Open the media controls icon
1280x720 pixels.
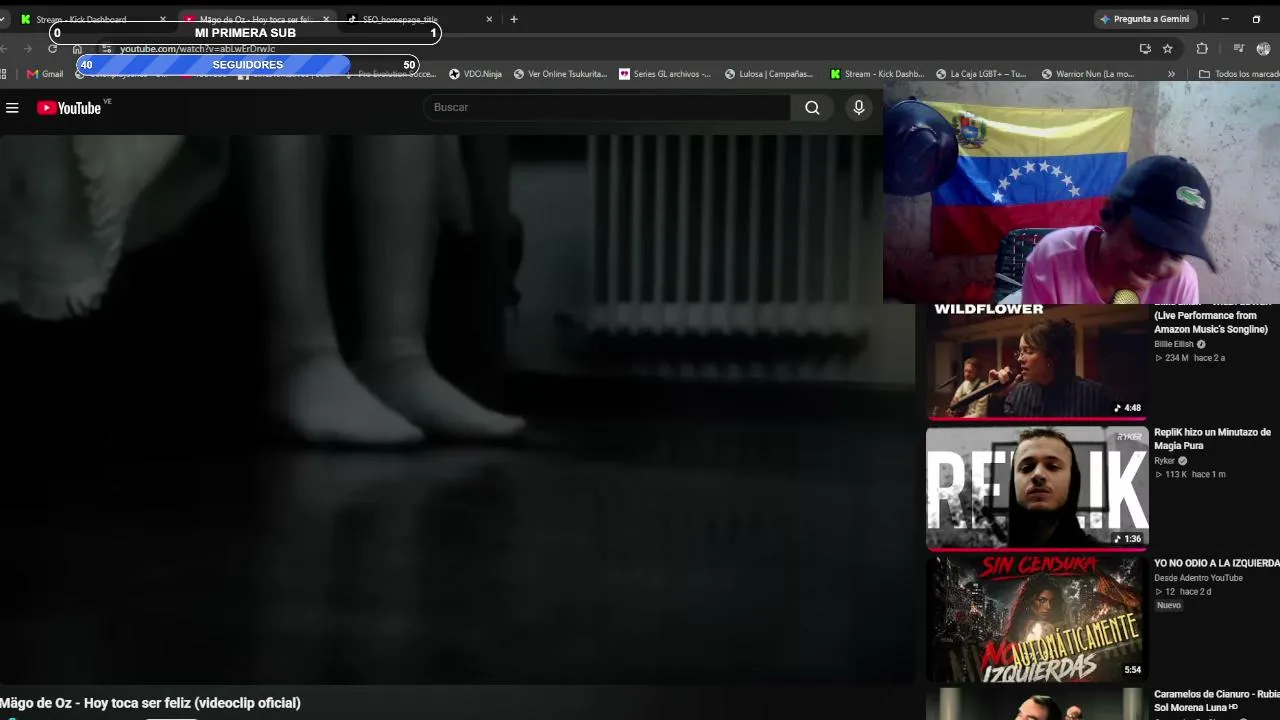tap(1239, 48)
